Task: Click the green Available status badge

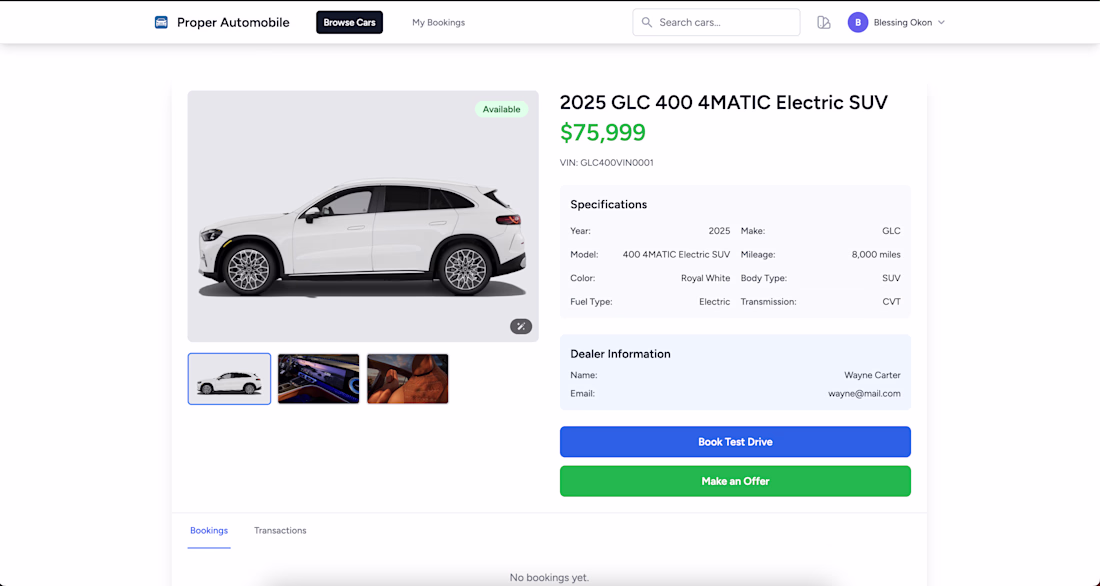Action: pyautogui.click(x=502, y=109)
